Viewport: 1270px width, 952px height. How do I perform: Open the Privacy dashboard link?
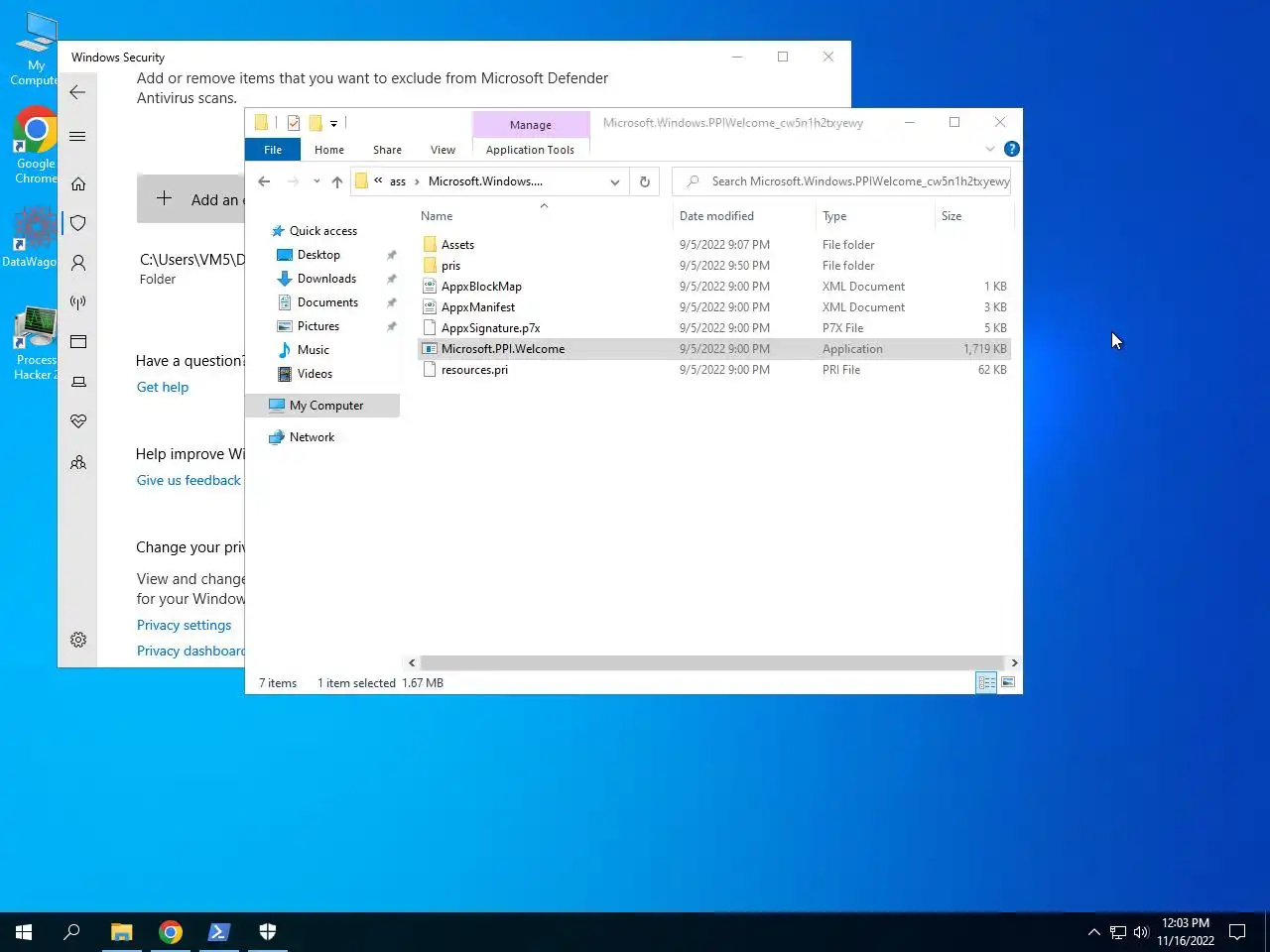click(x=190, y=651)
